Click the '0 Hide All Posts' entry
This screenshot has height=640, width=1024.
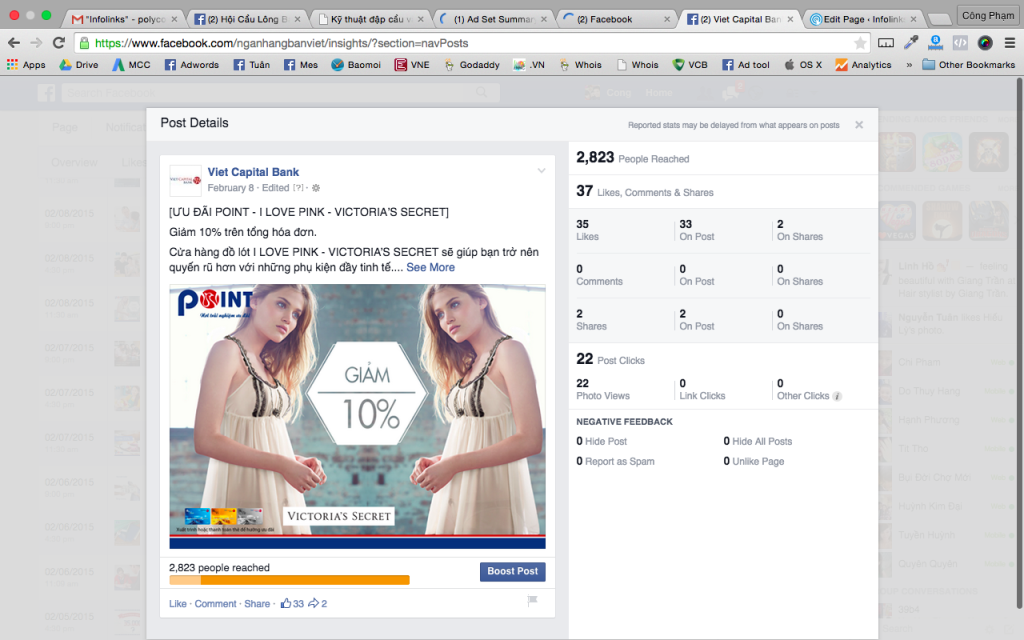pyautogui.click(x=758, y=441)
